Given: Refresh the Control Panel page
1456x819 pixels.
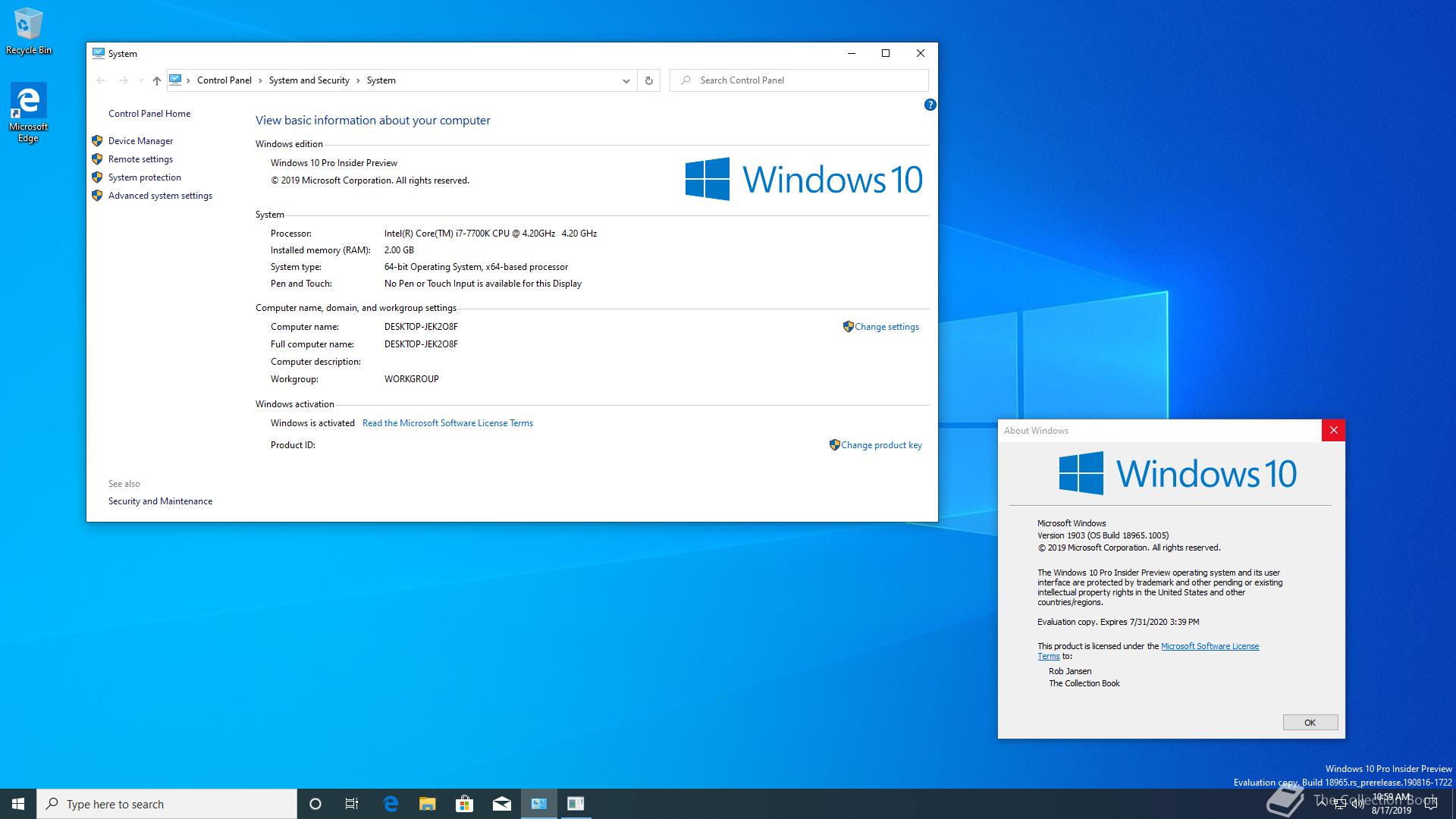Looking at the screenshot, I should pyautogui.click(x=648, y=80).
